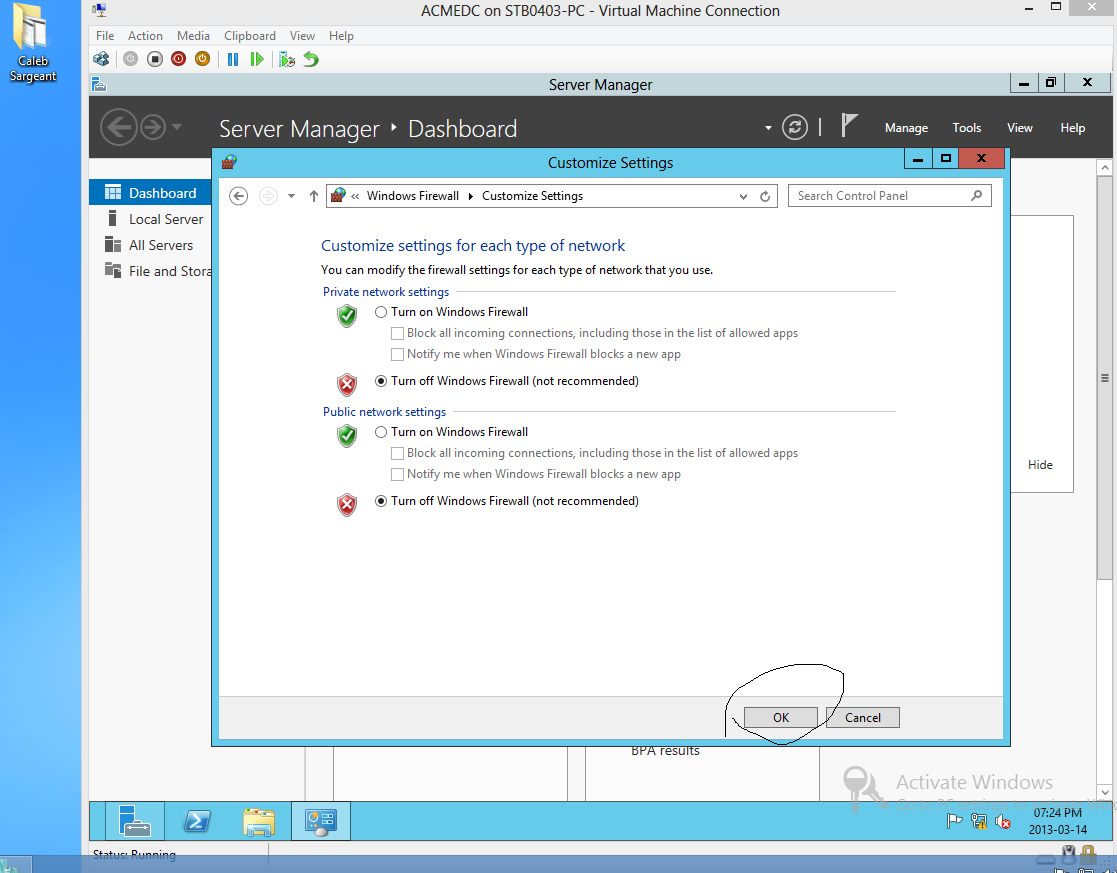Image resolution: width=1117 pixels, height=873 pixels.
Task: Click Server Manager back arrow
Action: tap(118, 128)
